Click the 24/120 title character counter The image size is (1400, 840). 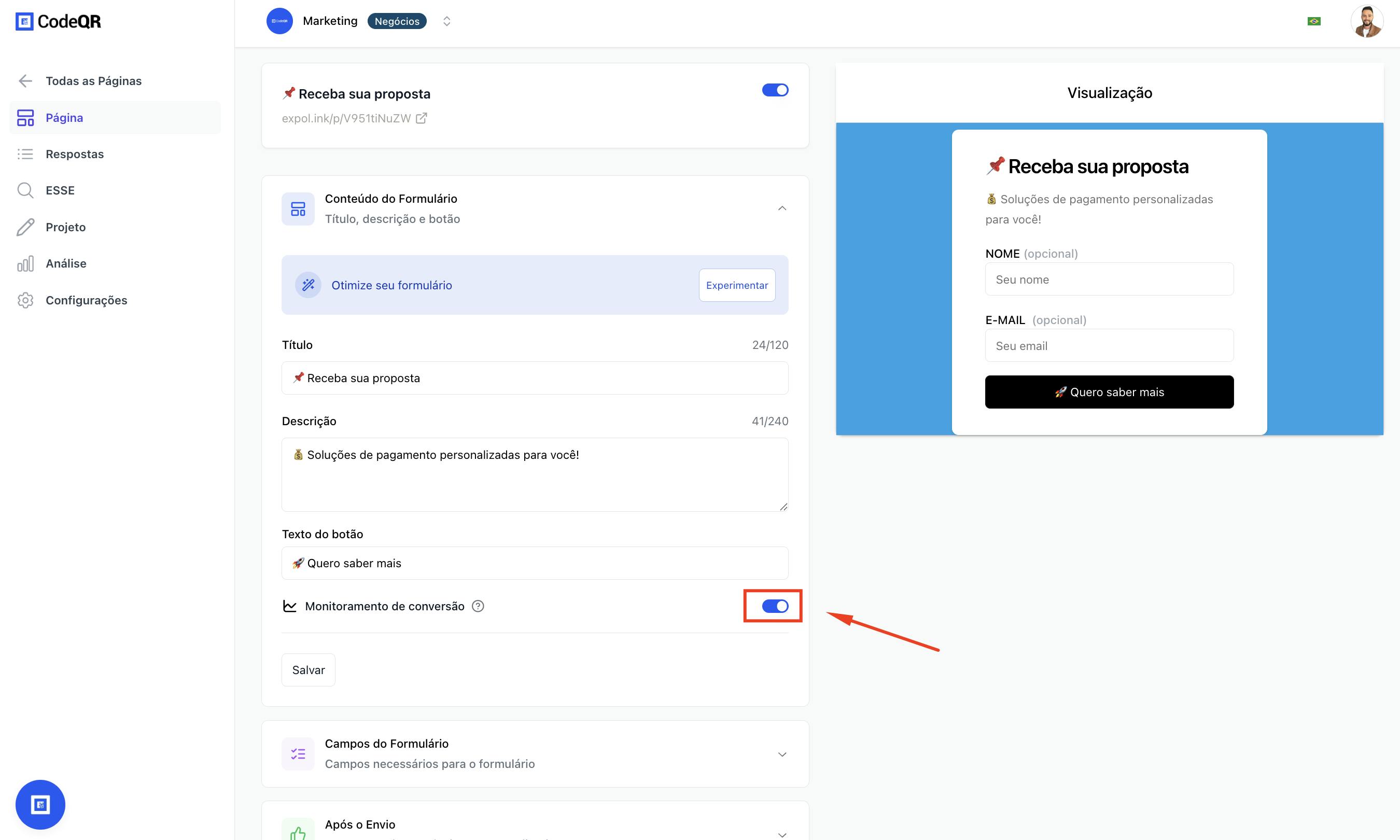coord(769,345)
